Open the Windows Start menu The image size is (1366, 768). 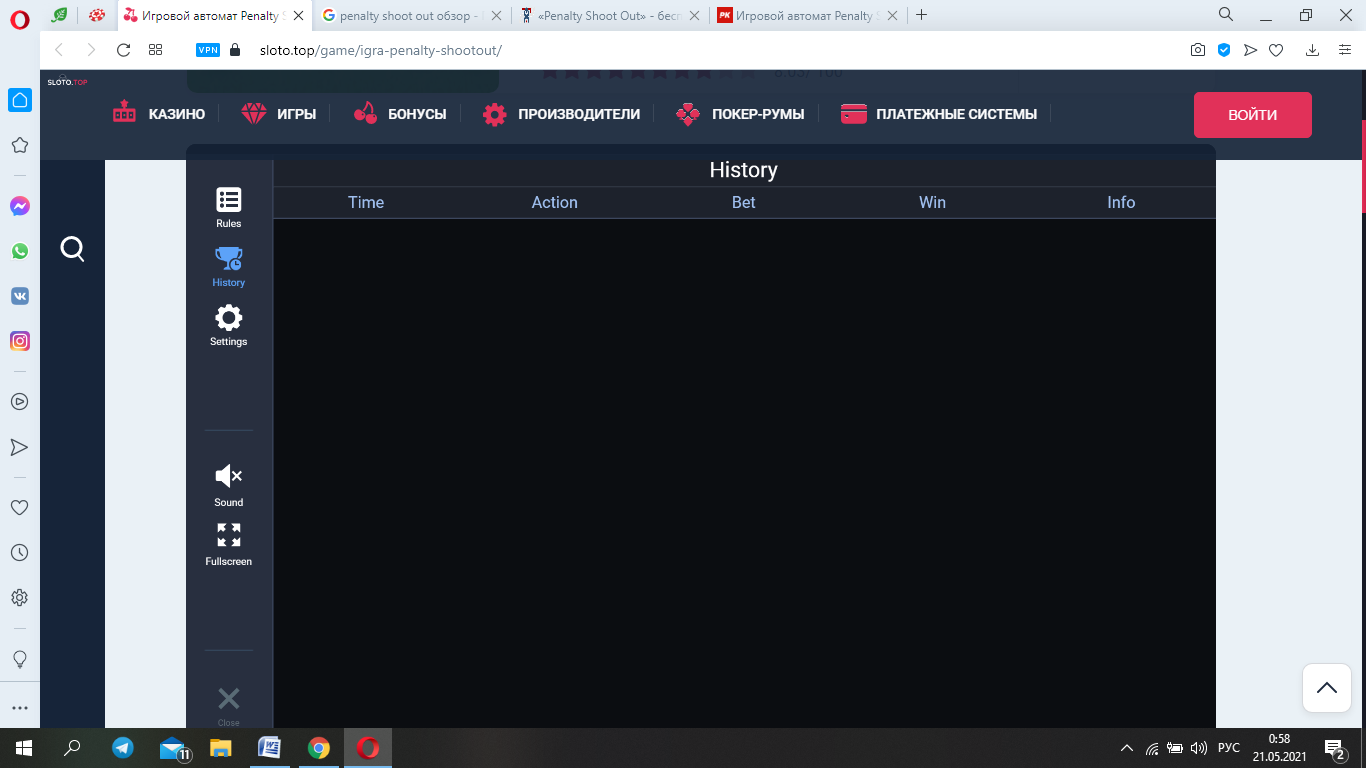(x=24, y=748)
